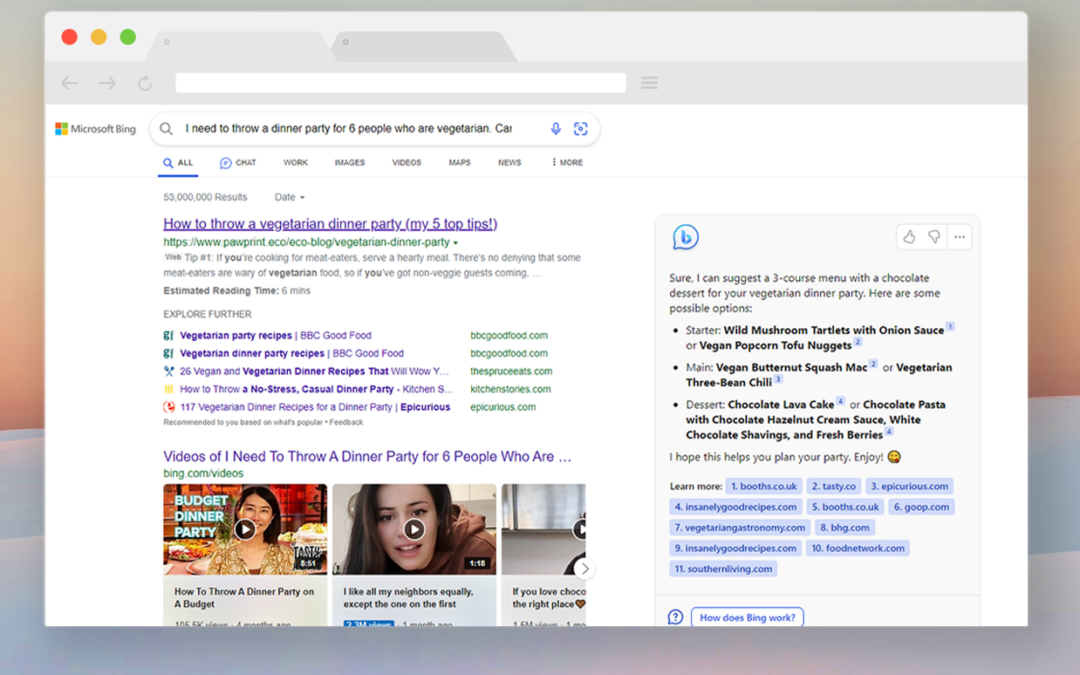1080x675 pixels.
Task: Click the bing.com/videos link
Action: point(203,473)
